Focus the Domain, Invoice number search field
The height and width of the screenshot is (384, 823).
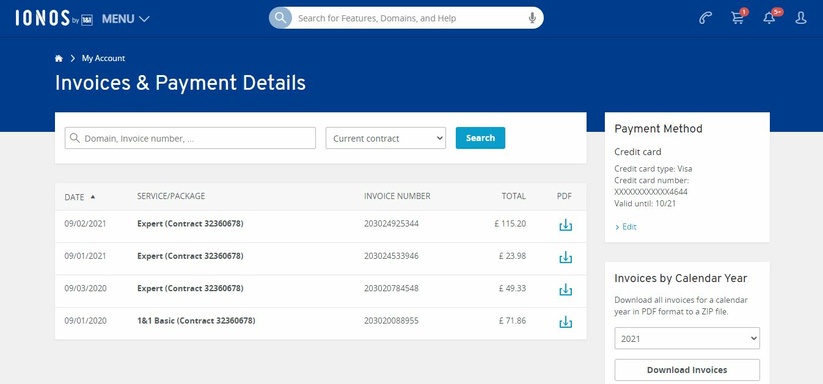(x=190, y=138)
